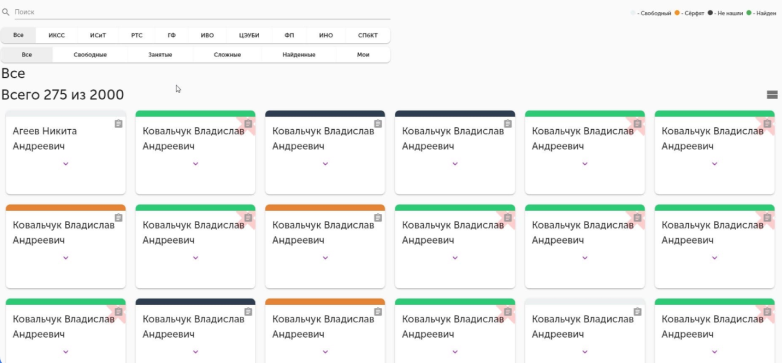Select the ЦЭУБИ faculty tab
The image size is (782, 363).
249,35
